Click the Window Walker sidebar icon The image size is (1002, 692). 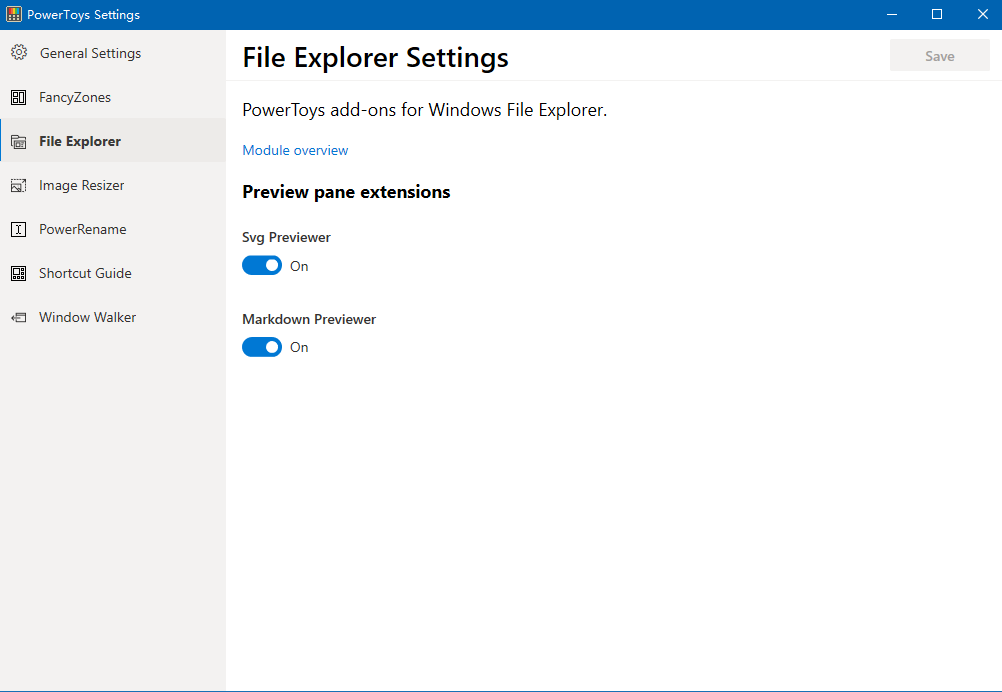19,317
